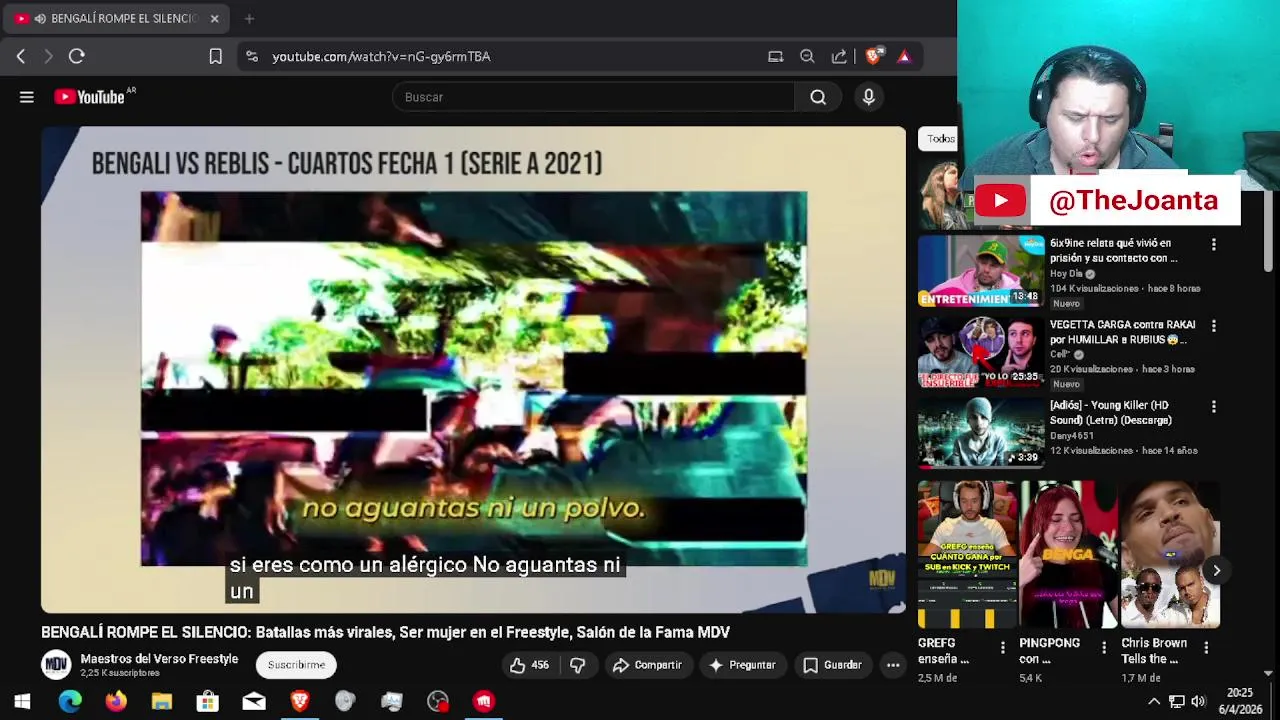
Task: Open Maestros del Verso Freestyle channel link
Action: (x=159, y=659)
